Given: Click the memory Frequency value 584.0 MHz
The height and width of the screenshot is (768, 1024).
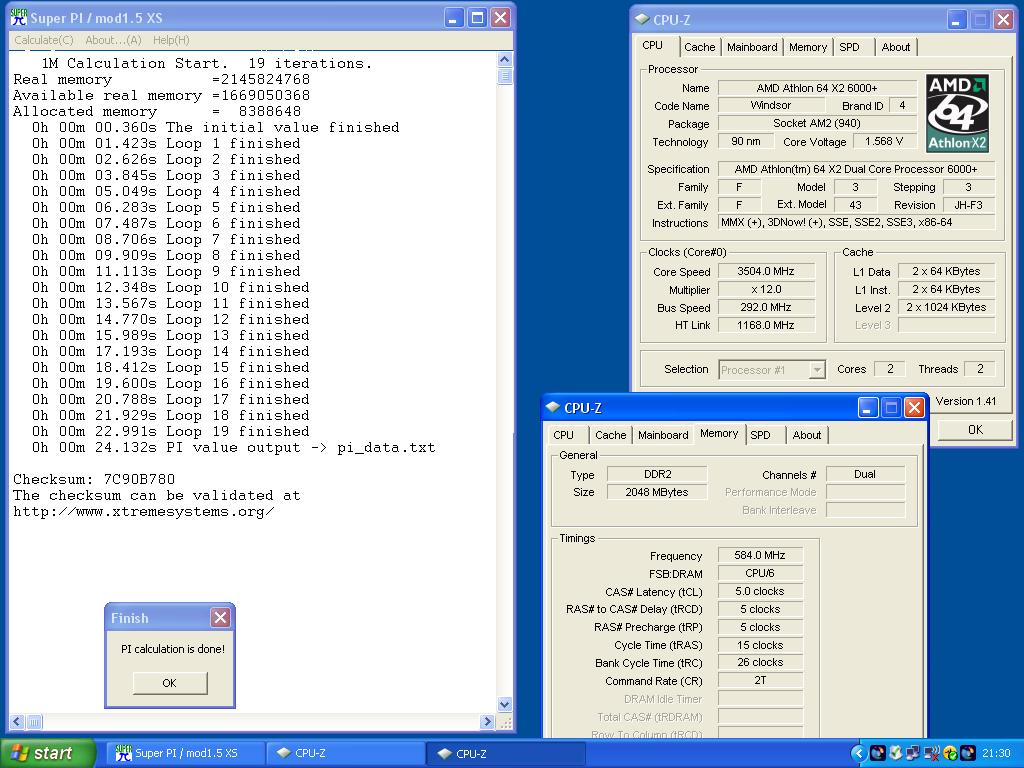Looking at the screenshot, I should (760, 555).
